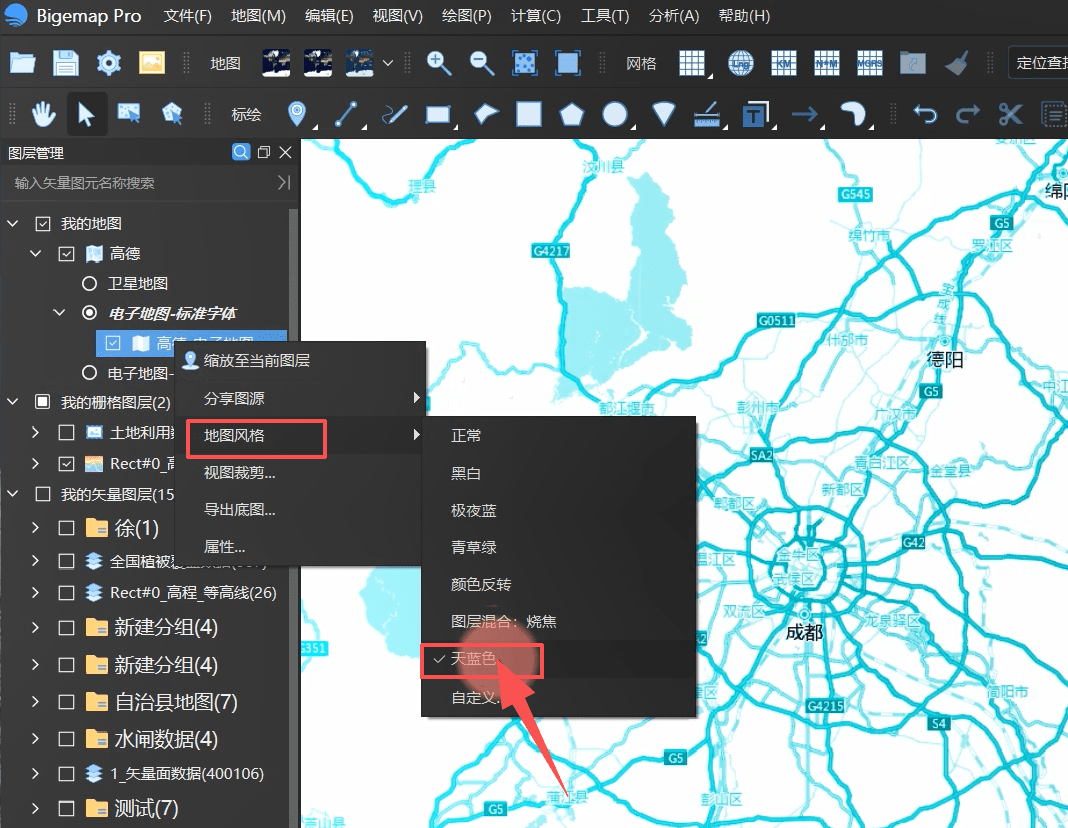Select 颜色反转 map style
The width and height of the screenshot is (1068, 828).
pos(559,585)
